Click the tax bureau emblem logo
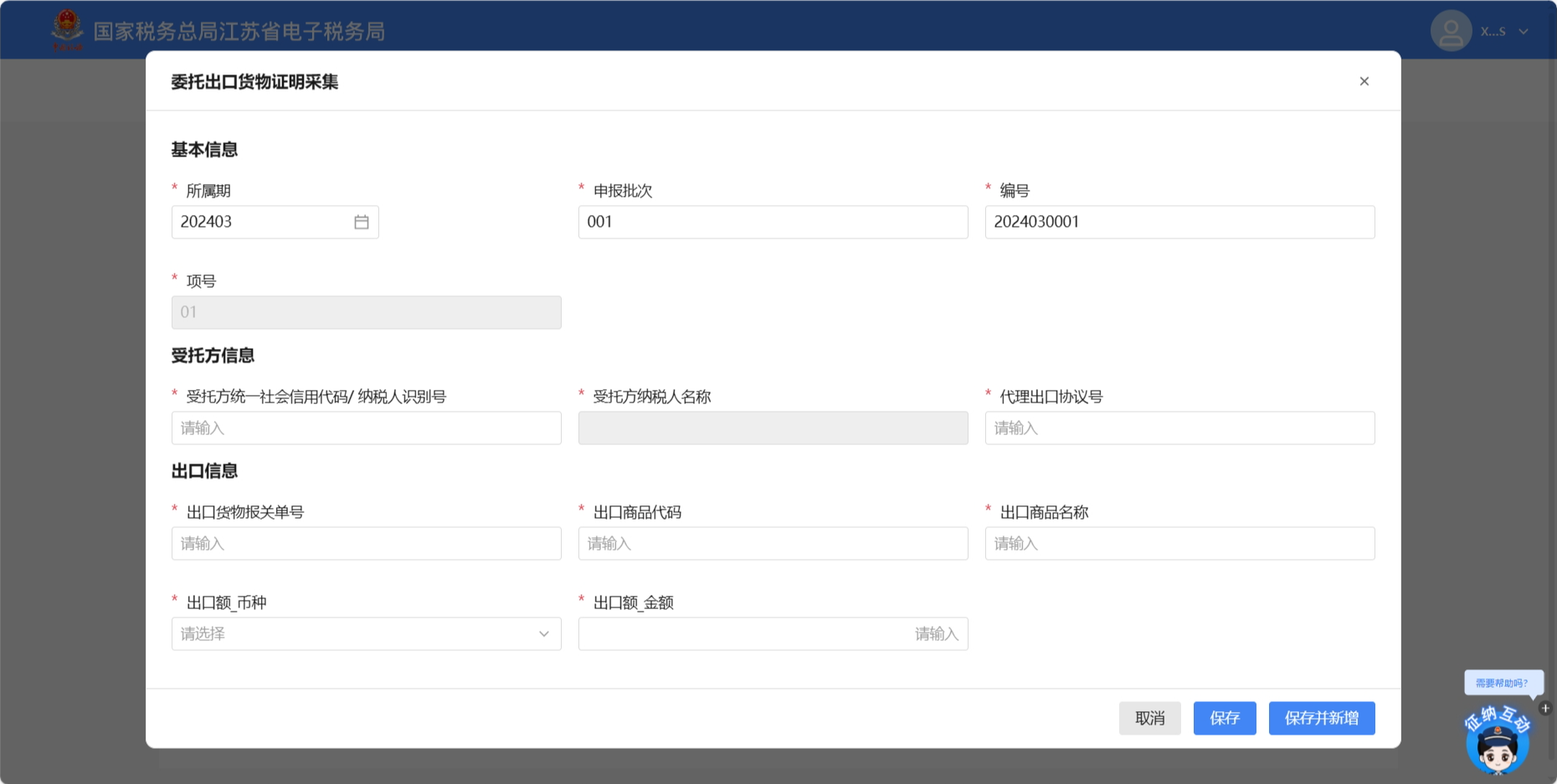The width and height of the screenshot is (1557, 784). (67, 29)
